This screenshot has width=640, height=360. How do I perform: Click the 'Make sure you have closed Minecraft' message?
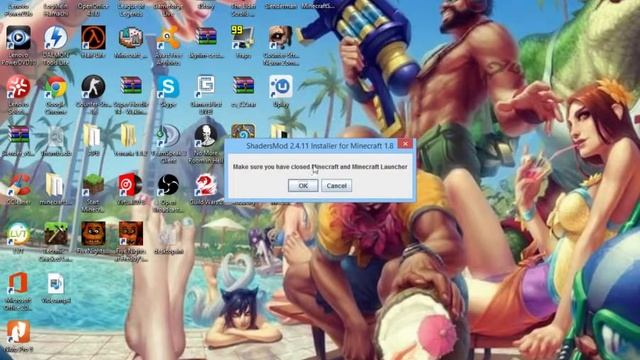(x=320, y=167)
